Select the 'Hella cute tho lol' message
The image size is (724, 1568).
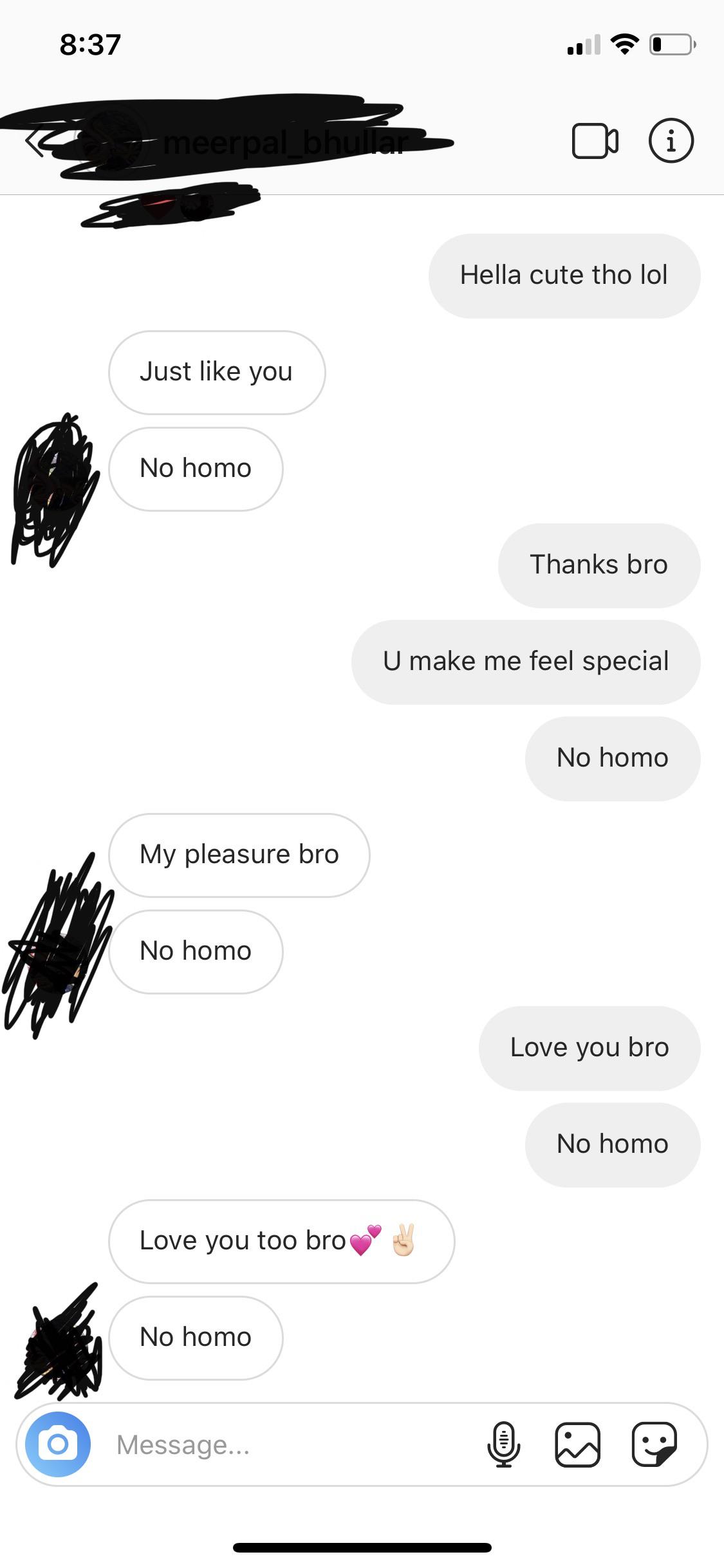[564, 275]
